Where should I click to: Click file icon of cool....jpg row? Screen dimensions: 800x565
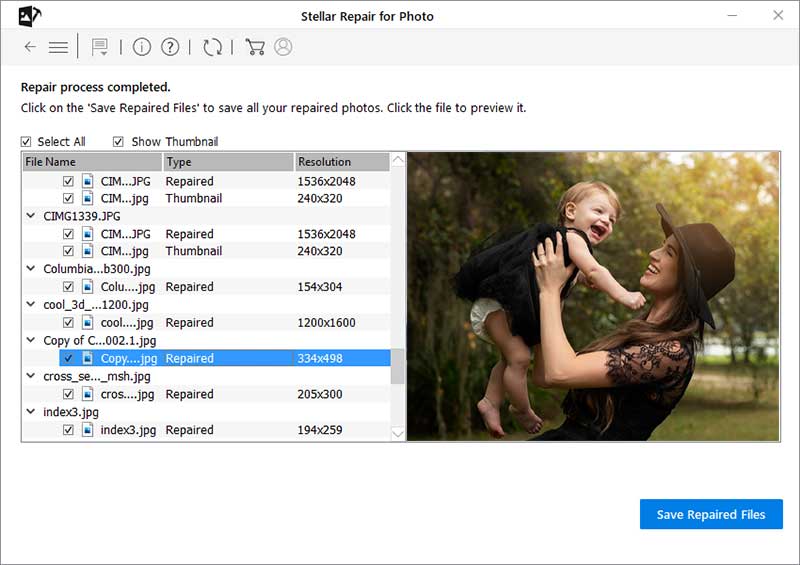coord(88,323)
